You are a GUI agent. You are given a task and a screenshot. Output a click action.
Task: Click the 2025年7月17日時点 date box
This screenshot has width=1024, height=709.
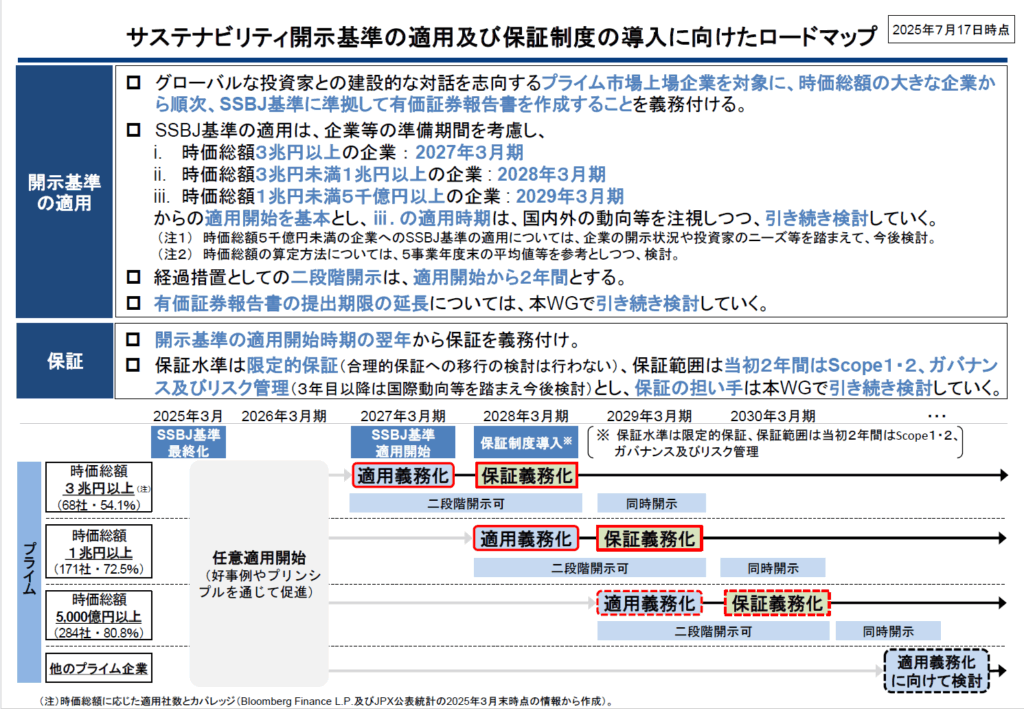949,31
